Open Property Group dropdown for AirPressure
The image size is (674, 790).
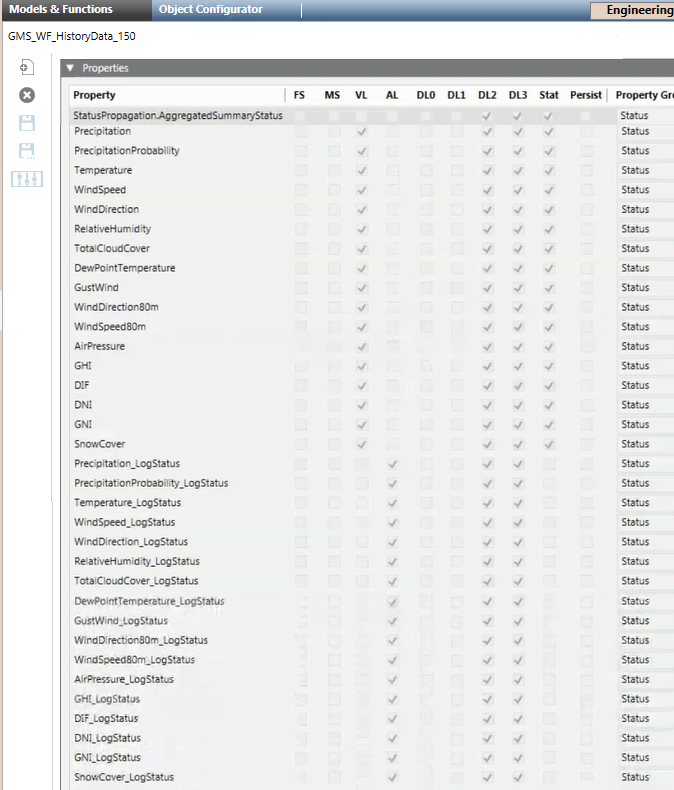tap(645, 347)
